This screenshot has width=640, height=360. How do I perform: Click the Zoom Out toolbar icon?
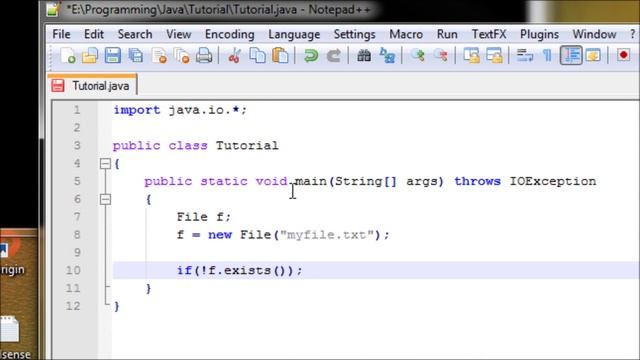(441, 55)
